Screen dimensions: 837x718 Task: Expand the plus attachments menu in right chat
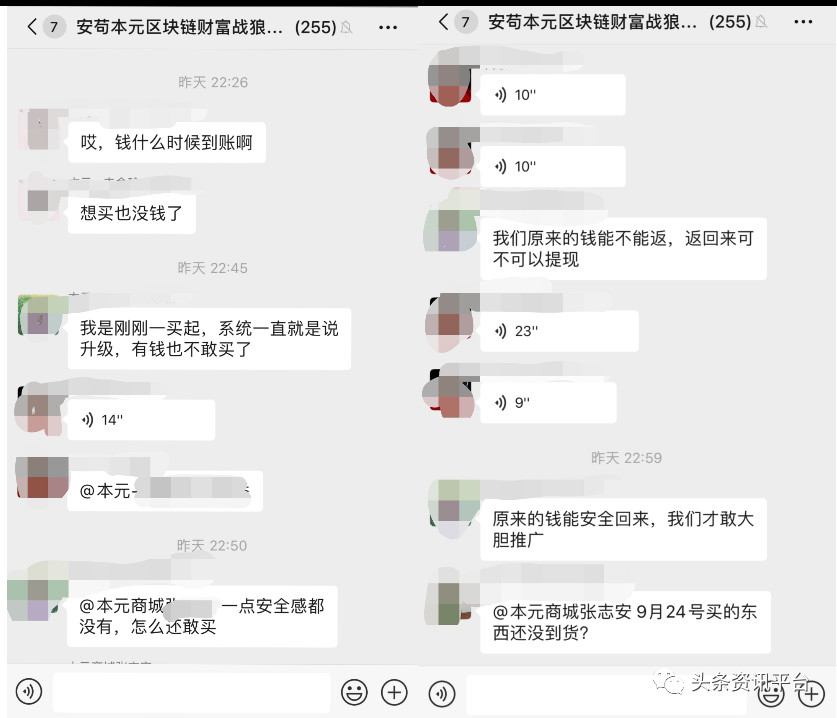811,694
